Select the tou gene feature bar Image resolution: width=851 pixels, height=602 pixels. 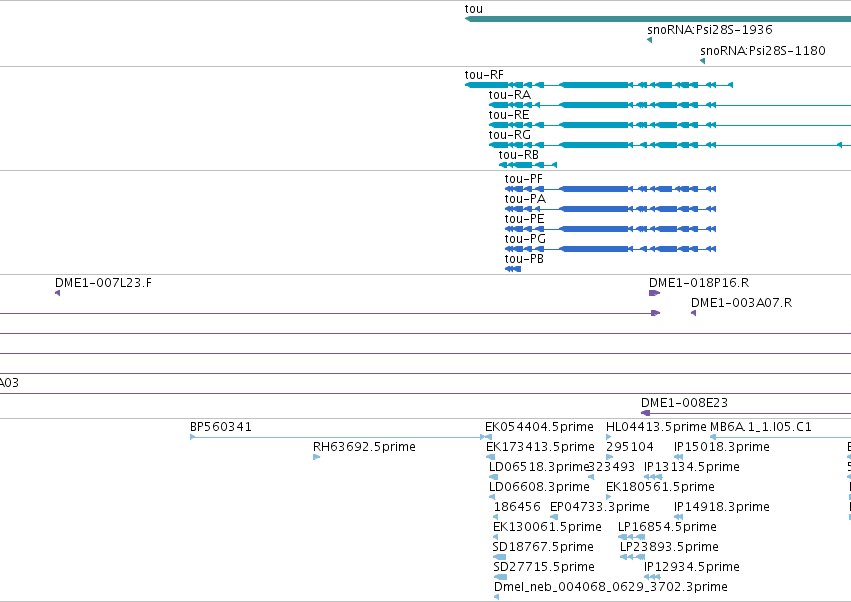click(658, 19)
